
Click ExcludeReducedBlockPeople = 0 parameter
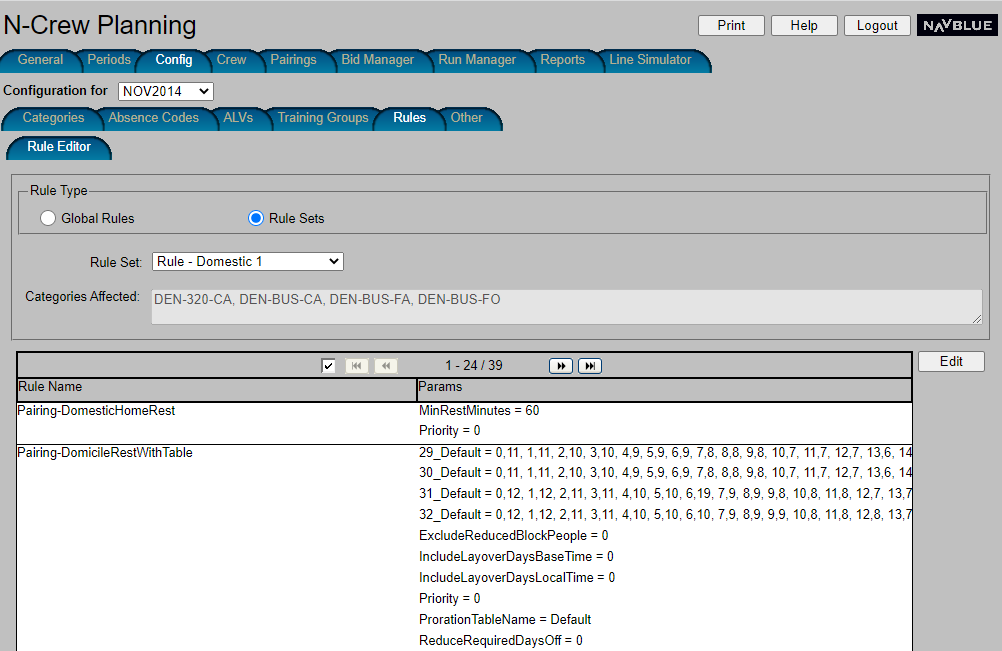(x=514, y=535)
